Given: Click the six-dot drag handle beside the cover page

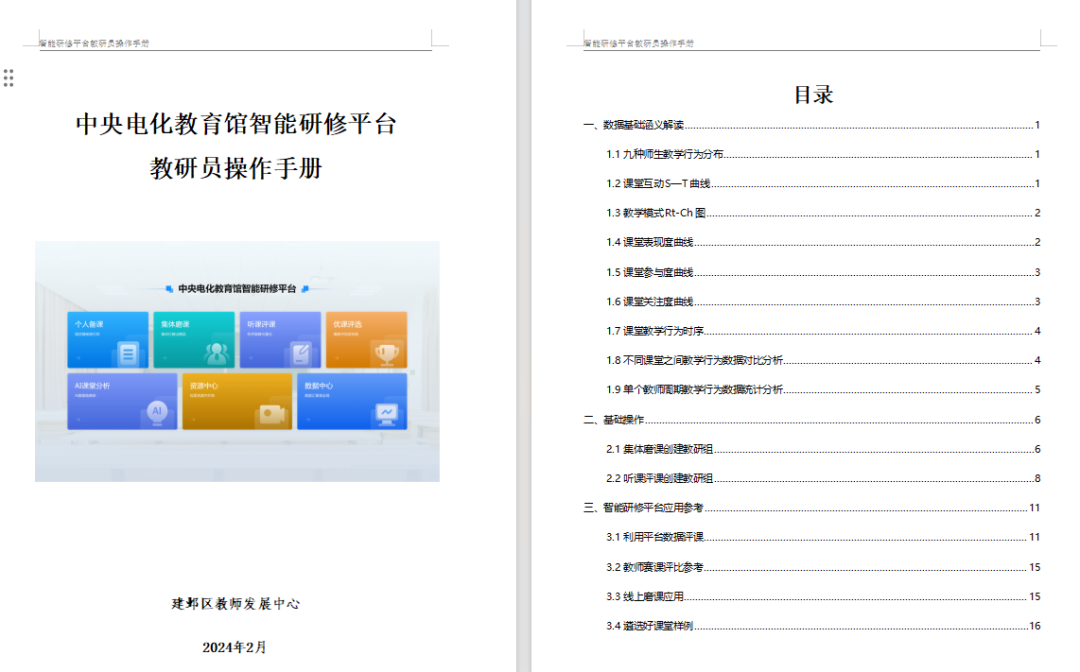Looking at the screenshot, I should (9, 78).
